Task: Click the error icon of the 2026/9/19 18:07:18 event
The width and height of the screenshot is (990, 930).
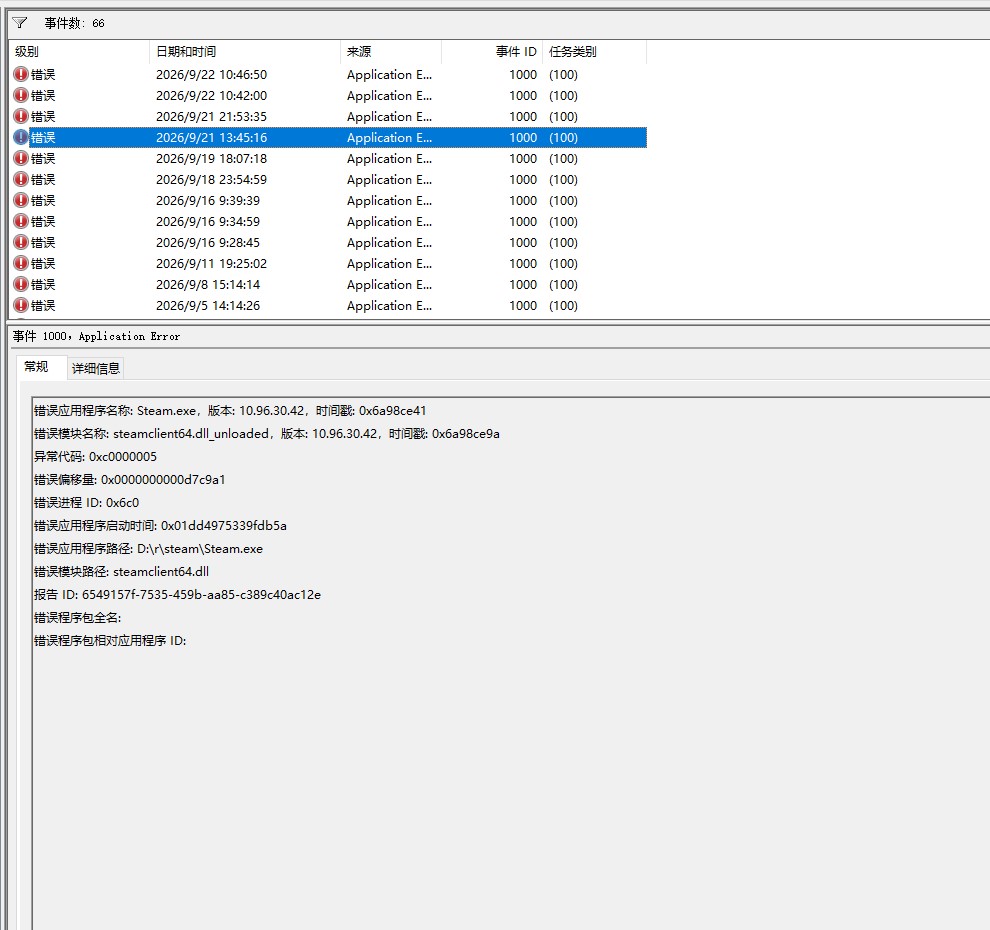Action: click(x=21, y=158)
